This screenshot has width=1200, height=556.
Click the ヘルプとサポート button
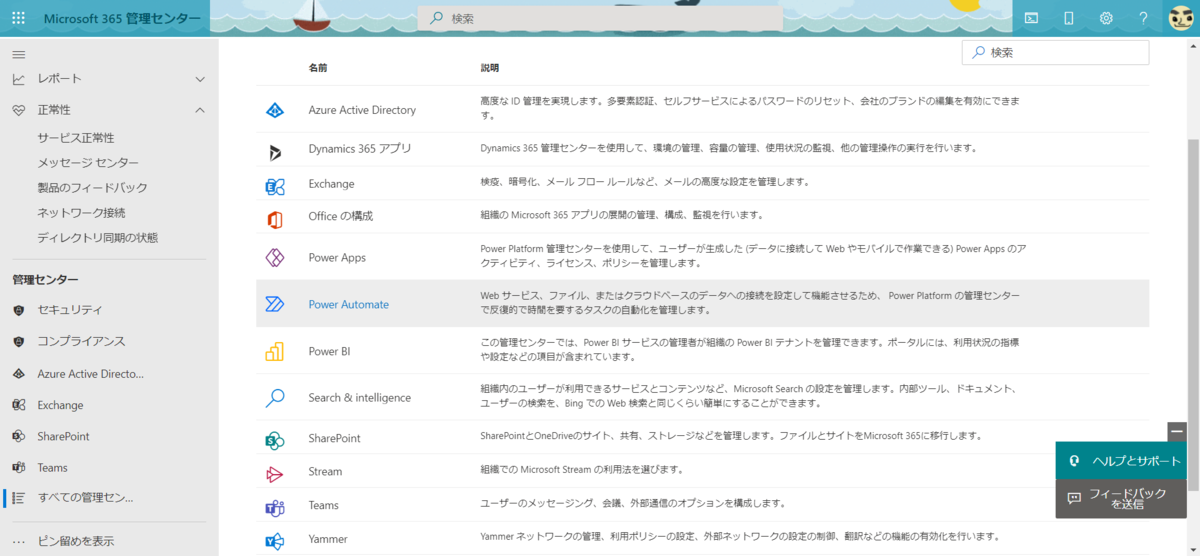[1121, 461]
